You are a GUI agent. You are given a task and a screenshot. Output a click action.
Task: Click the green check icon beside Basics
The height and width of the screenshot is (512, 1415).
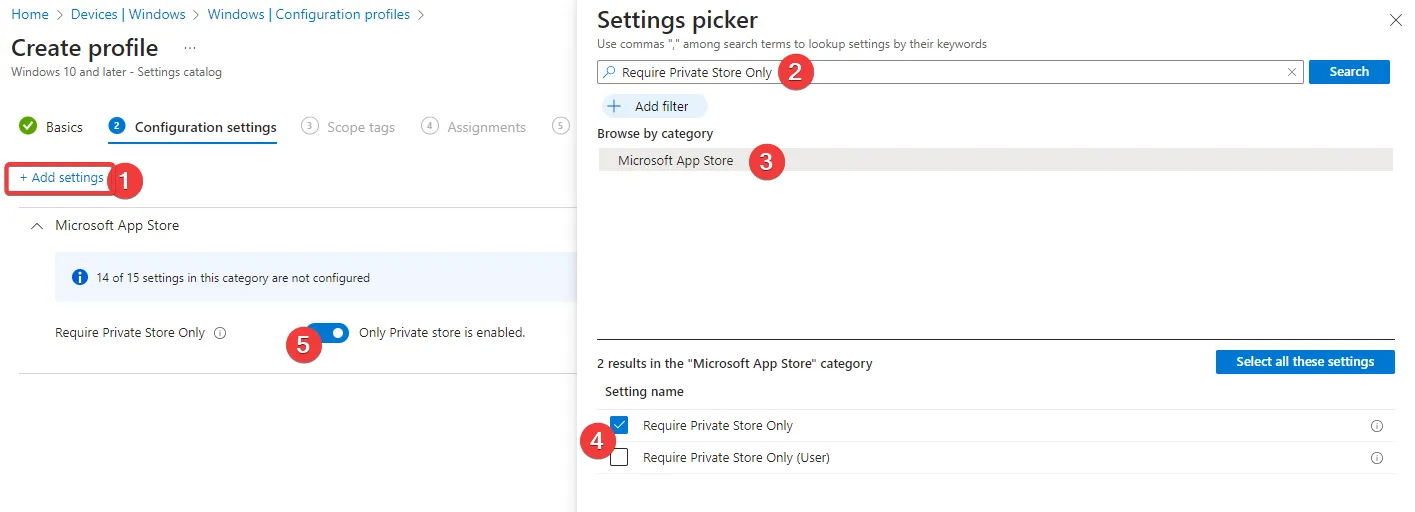coord(28,126)
